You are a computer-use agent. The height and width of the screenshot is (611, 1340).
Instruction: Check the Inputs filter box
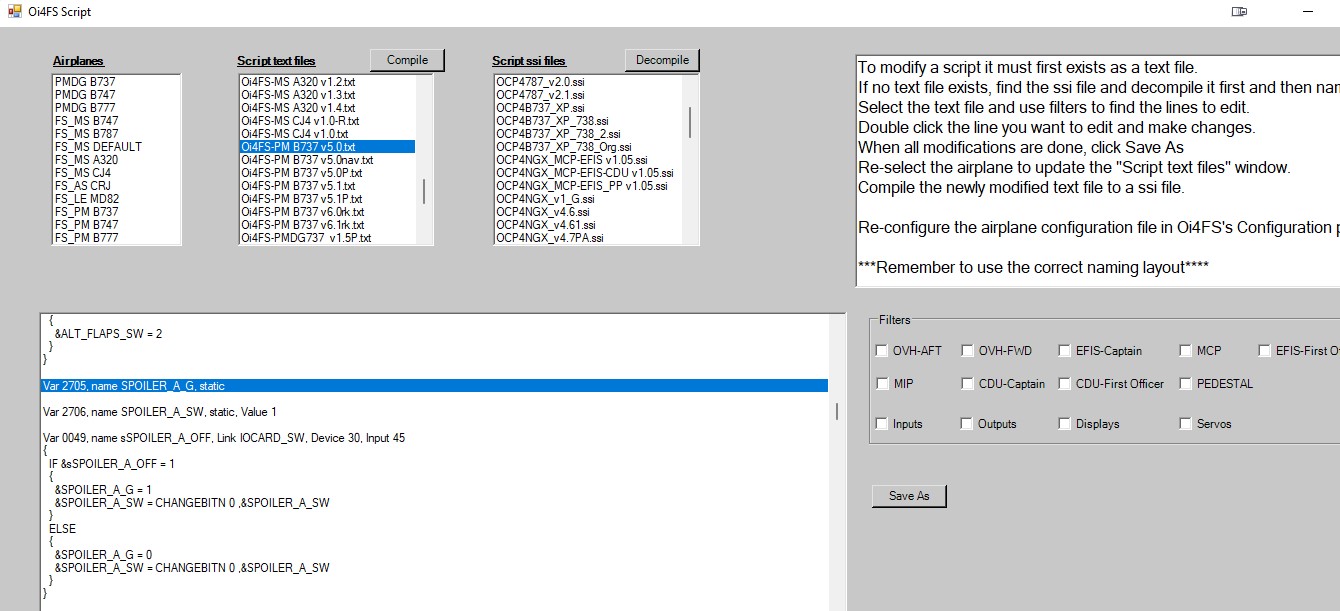pos(882,423)
